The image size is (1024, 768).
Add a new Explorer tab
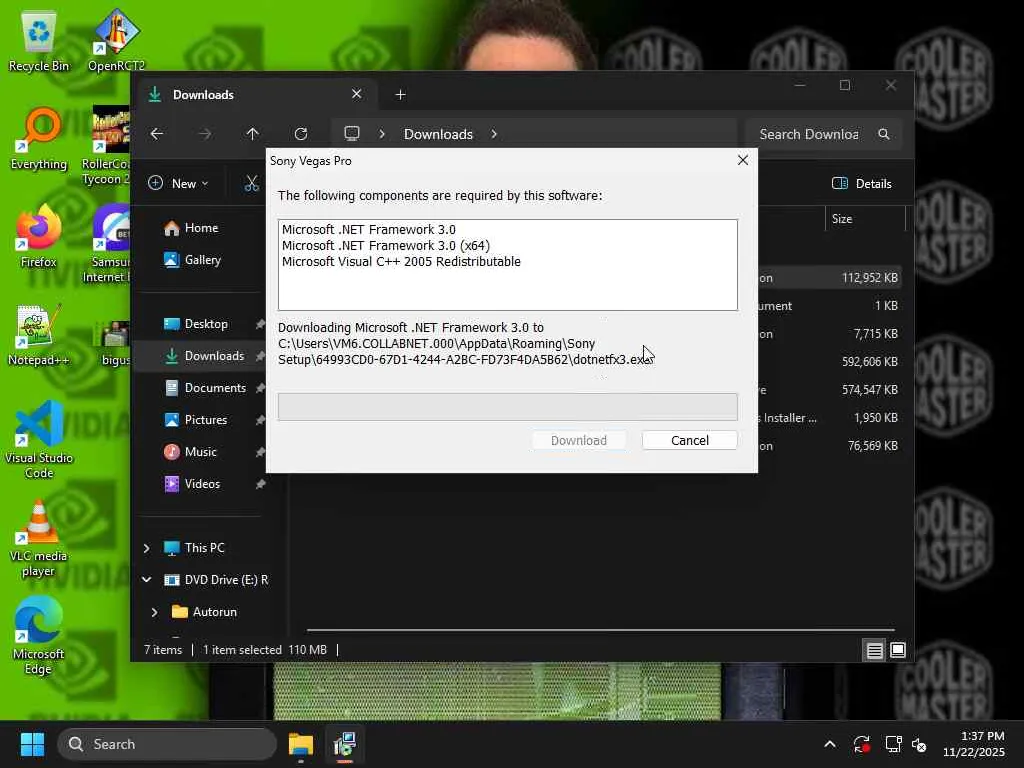click(x=400, y=95)
